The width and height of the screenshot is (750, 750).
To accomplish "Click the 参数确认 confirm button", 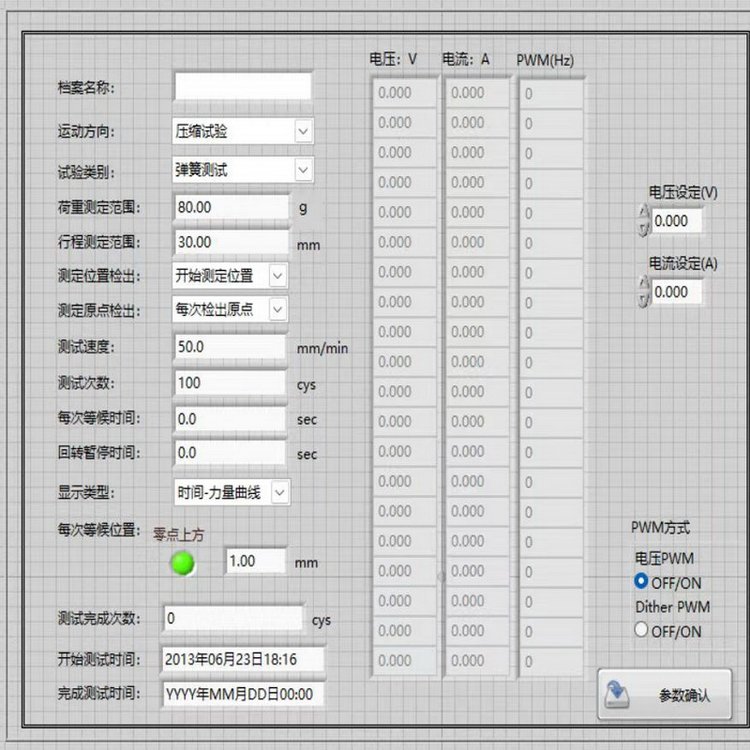I will 664,694.
